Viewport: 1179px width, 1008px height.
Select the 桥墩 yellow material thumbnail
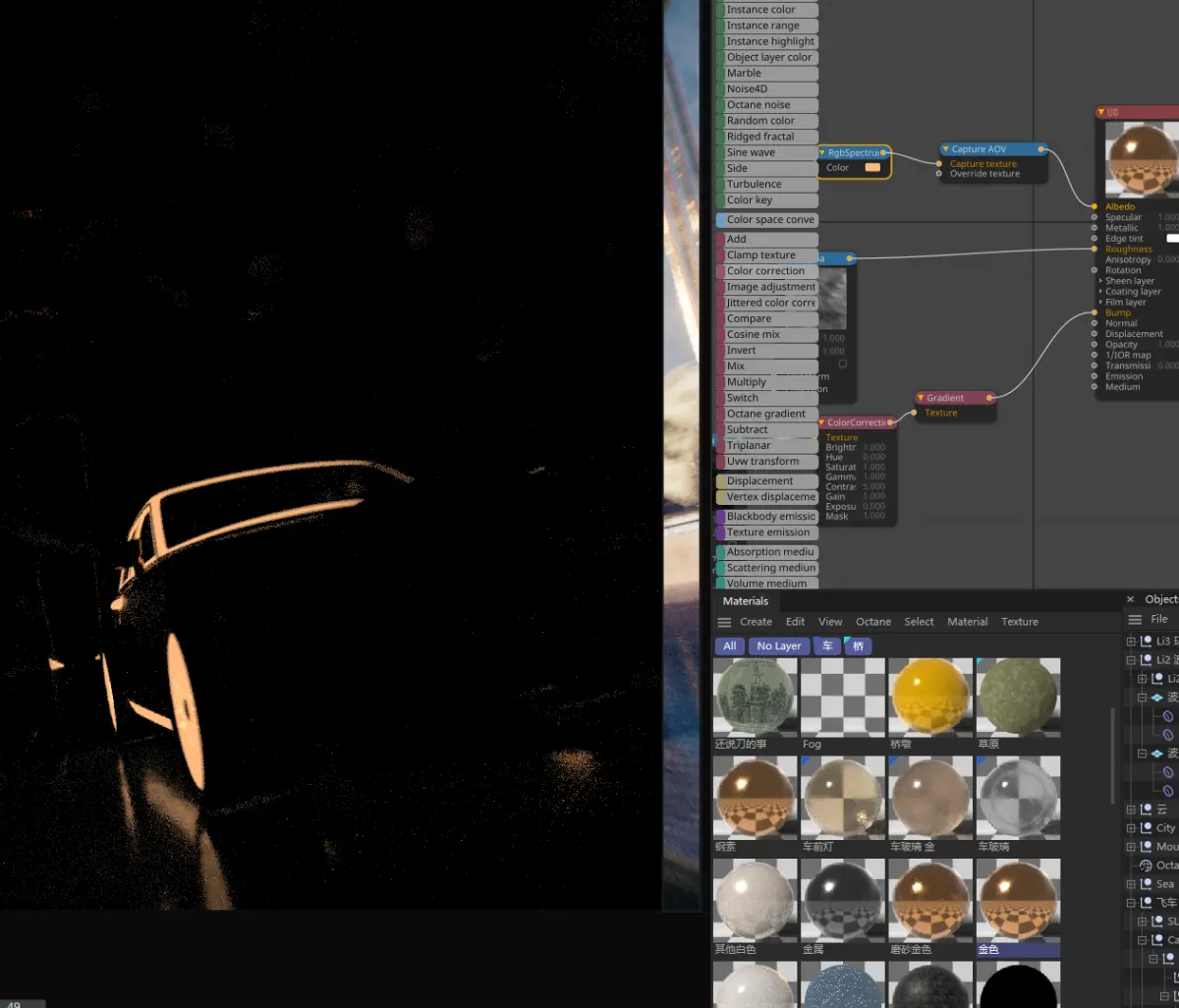[x=930, y=698]
